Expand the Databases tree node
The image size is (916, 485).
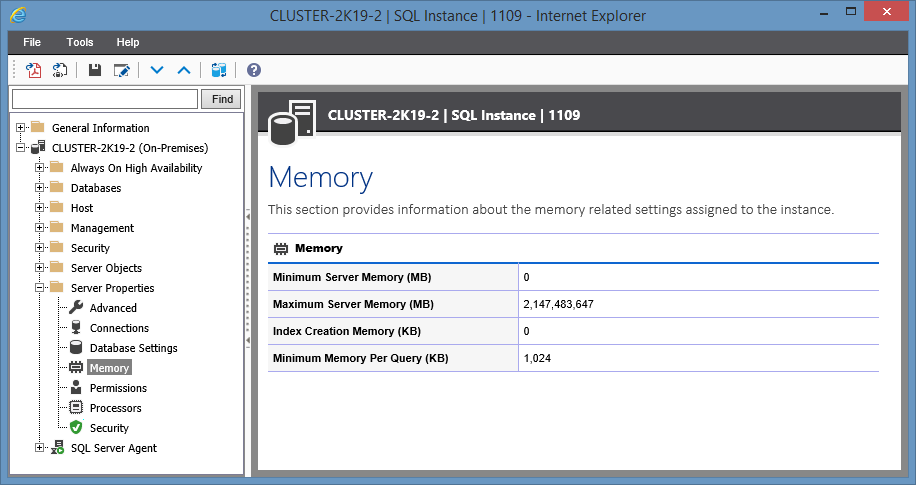click(39, 188)
